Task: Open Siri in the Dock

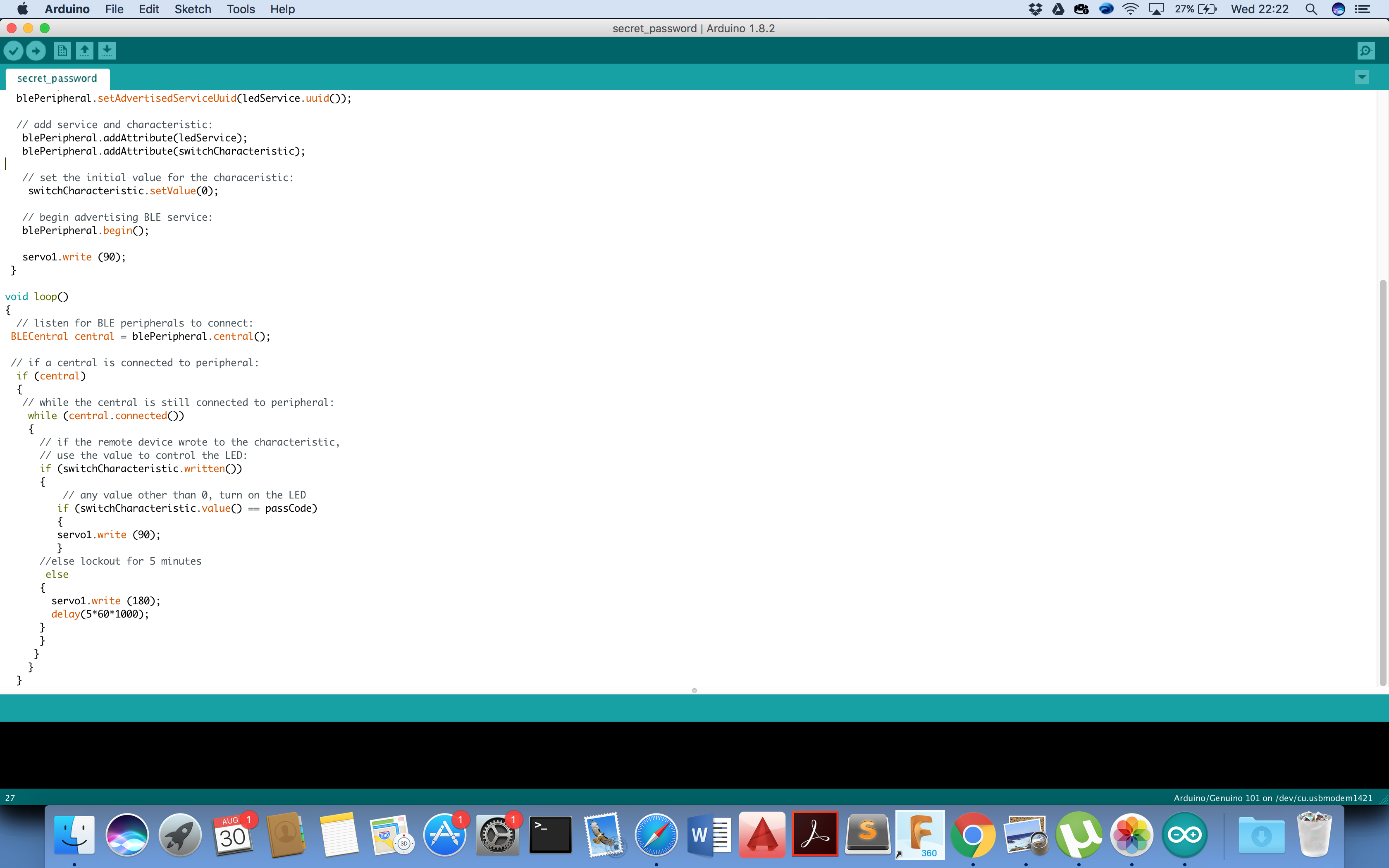Action: pos(127,835)
